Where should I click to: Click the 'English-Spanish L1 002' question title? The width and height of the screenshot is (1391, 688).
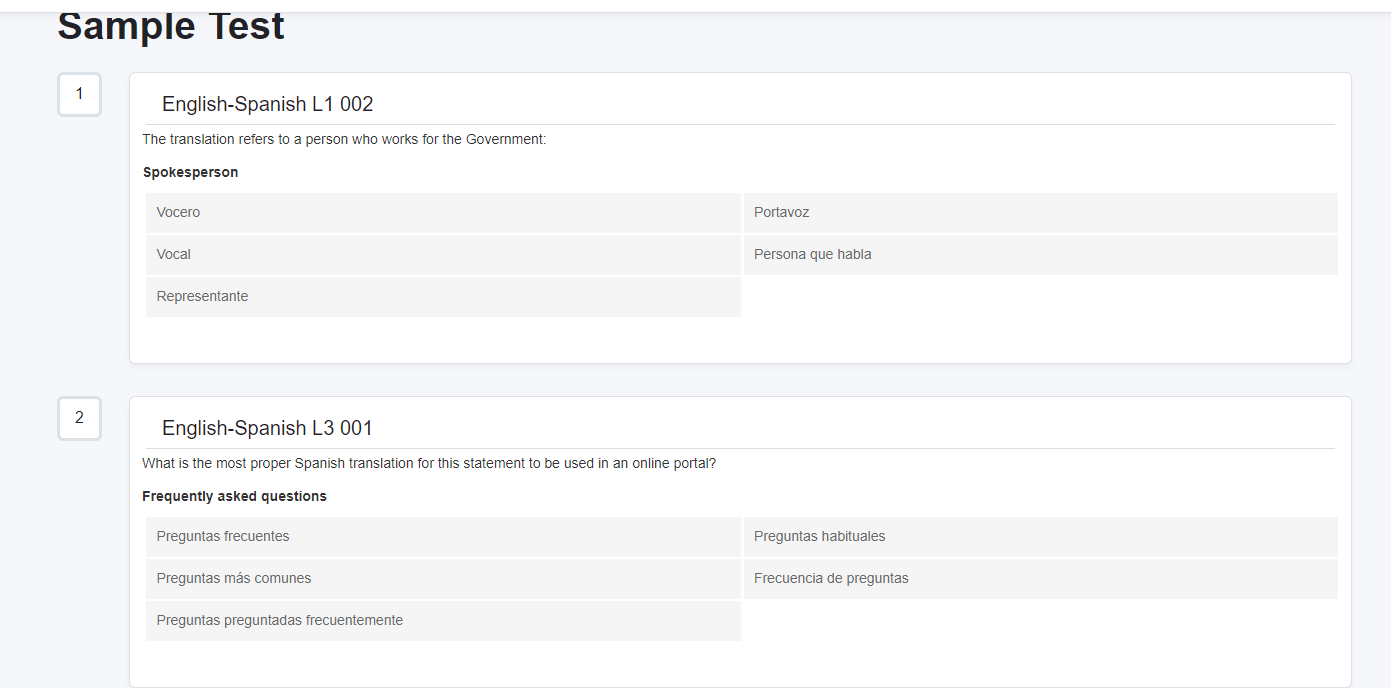[267, 104]
